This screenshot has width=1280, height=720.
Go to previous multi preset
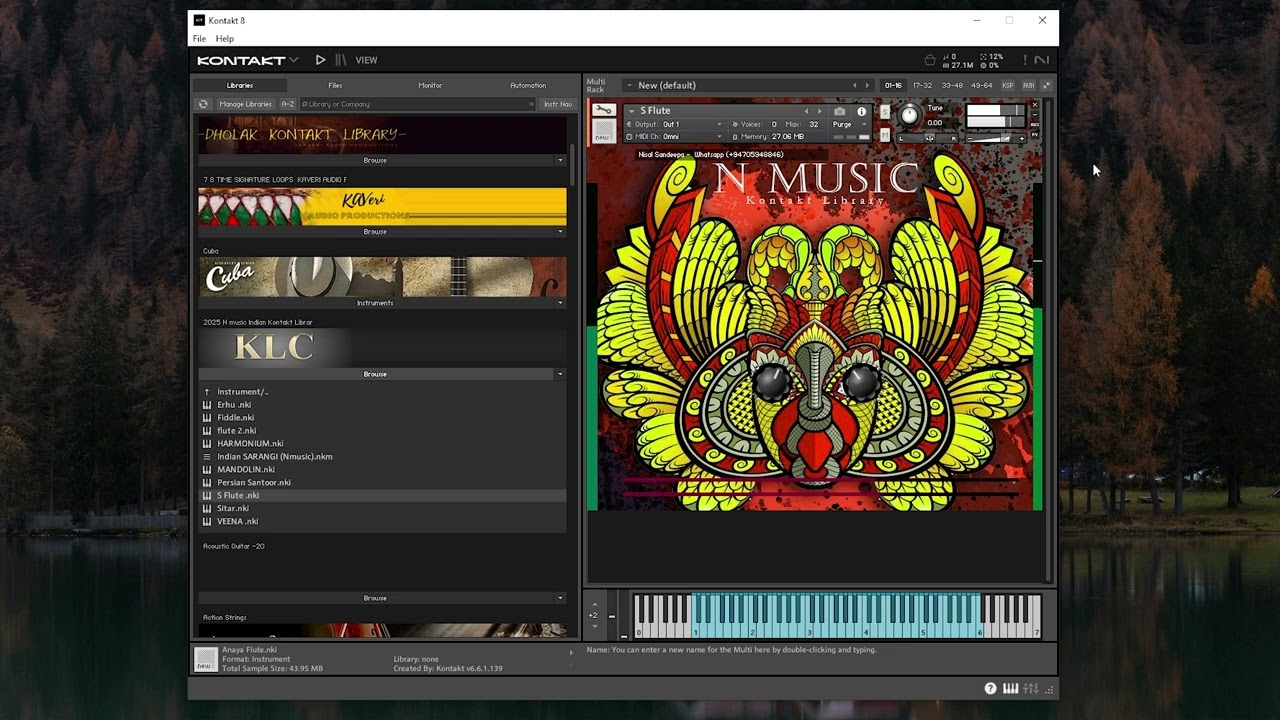pos(854,85)
